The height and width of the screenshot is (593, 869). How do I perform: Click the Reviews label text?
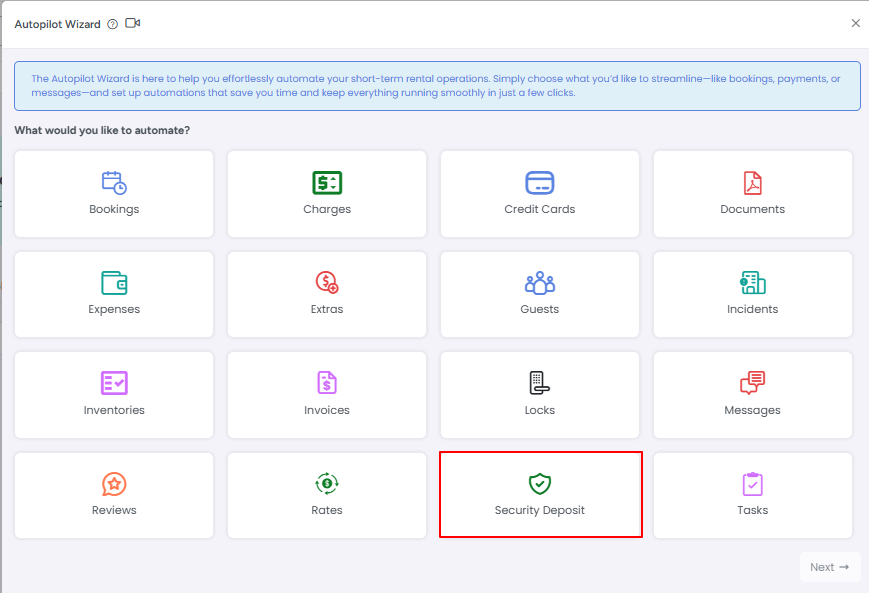(114, 510)
